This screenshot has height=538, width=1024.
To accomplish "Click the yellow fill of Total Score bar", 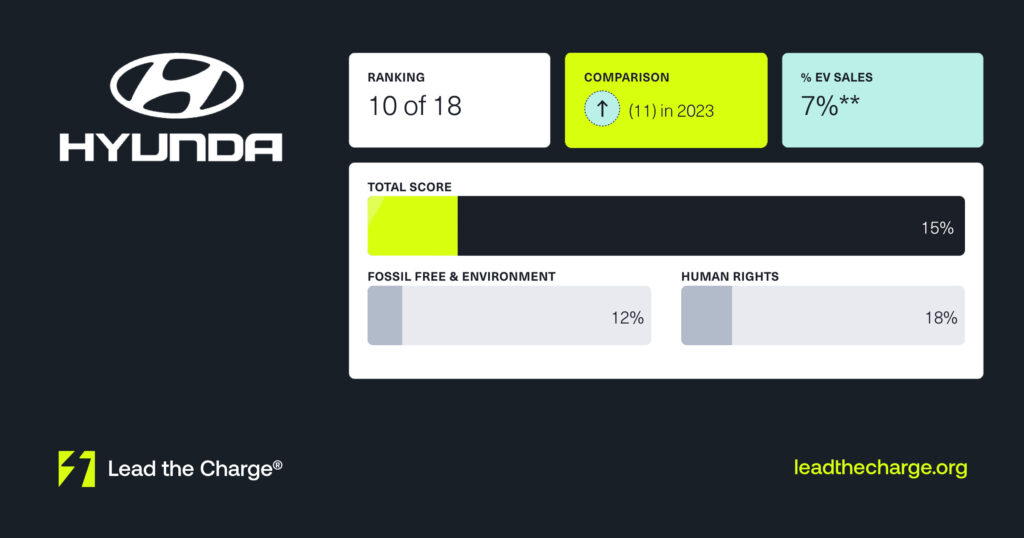I will tap(413, 225).
